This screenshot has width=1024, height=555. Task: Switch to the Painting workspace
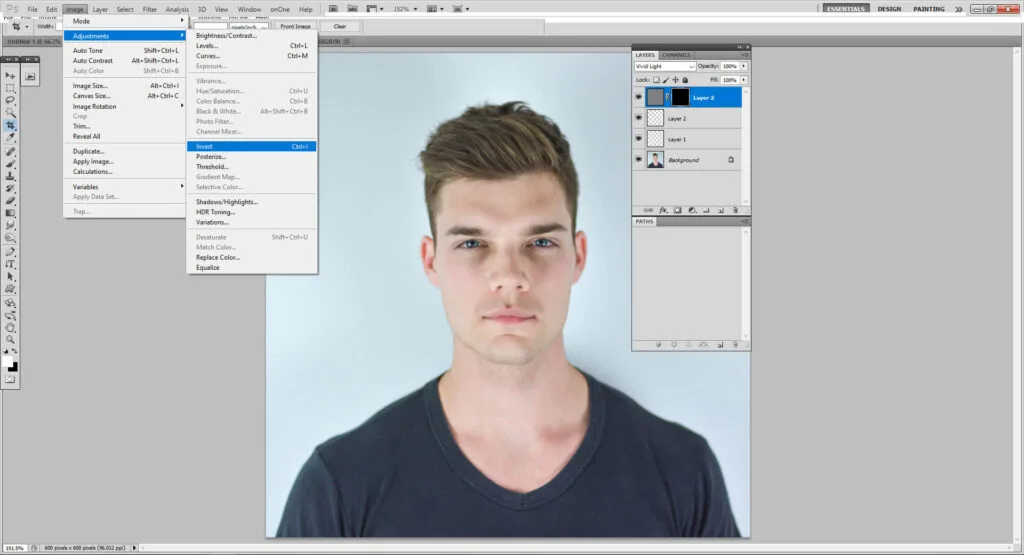[x=929, y=9]
